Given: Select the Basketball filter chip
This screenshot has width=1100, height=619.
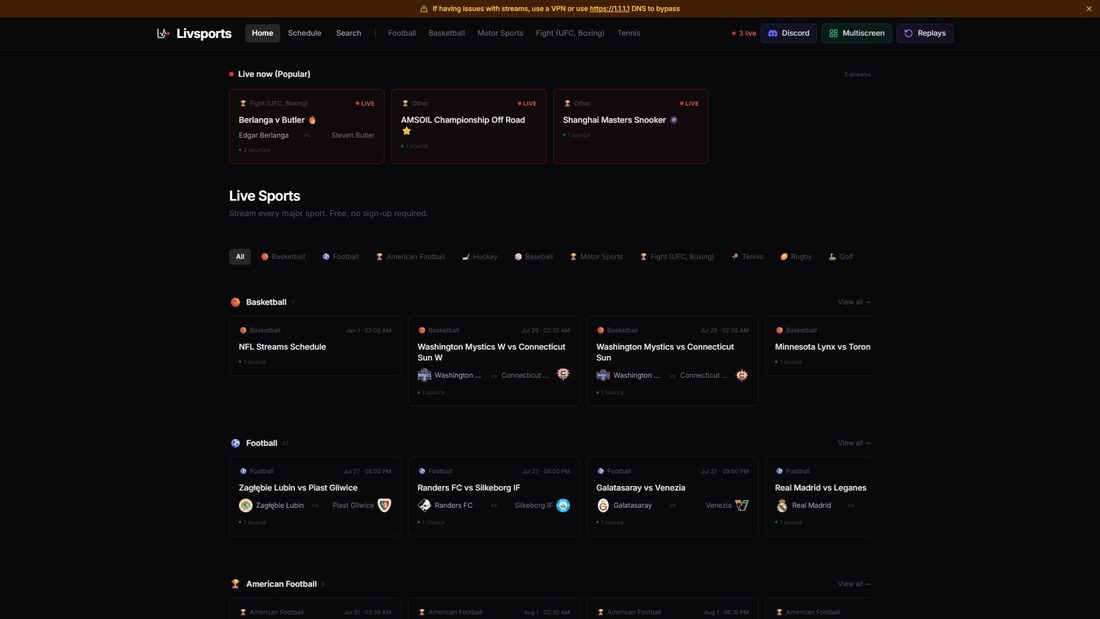Looking at the screenshot, I should pos(283,257).
